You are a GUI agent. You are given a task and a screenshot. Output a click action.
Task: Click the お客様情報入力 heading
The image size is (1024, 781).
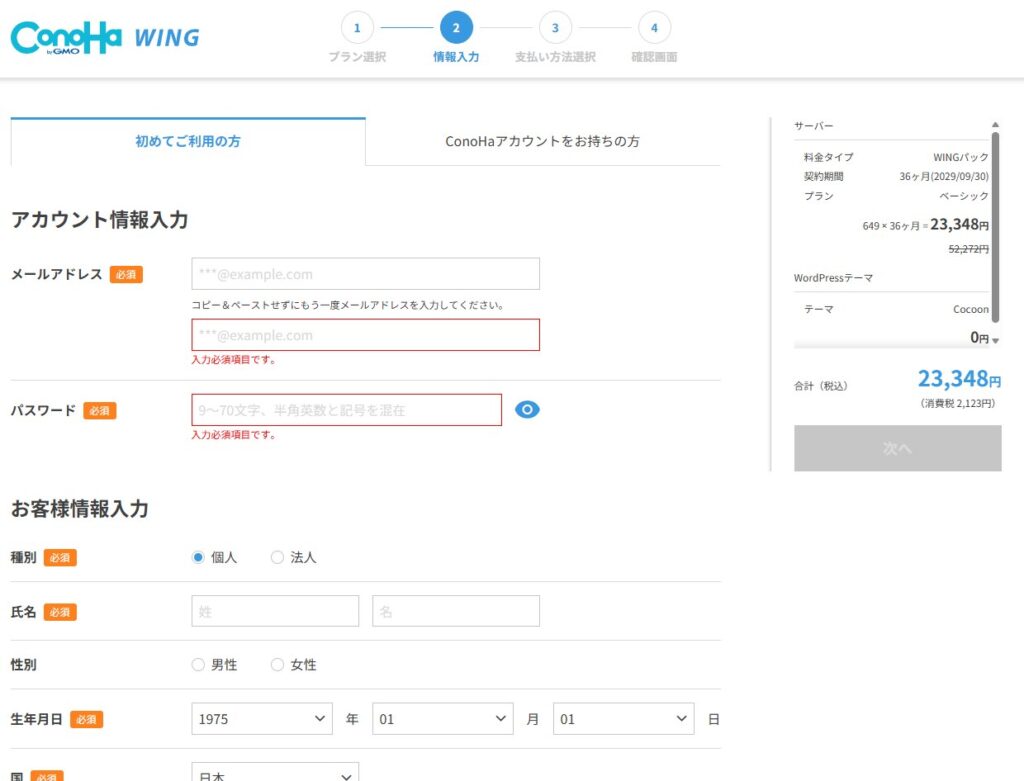point(80,509)
